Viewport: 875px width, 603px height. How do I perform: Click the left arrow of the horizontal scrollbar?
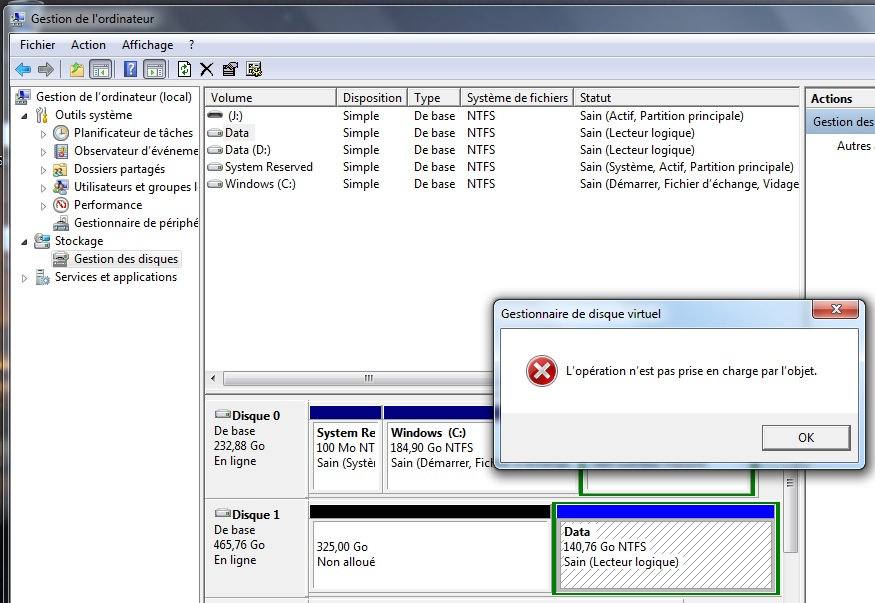(x=213, y=378)
